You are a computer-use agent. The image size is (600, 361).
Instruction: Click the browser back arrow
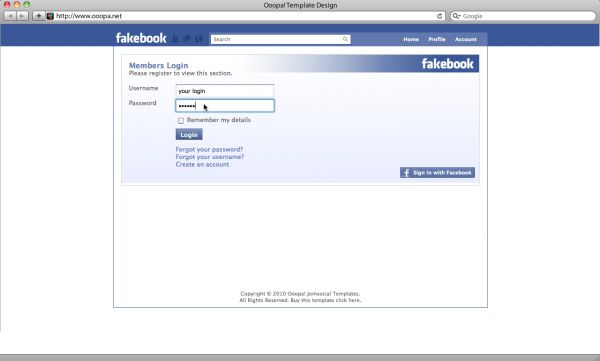click(10, 16)
